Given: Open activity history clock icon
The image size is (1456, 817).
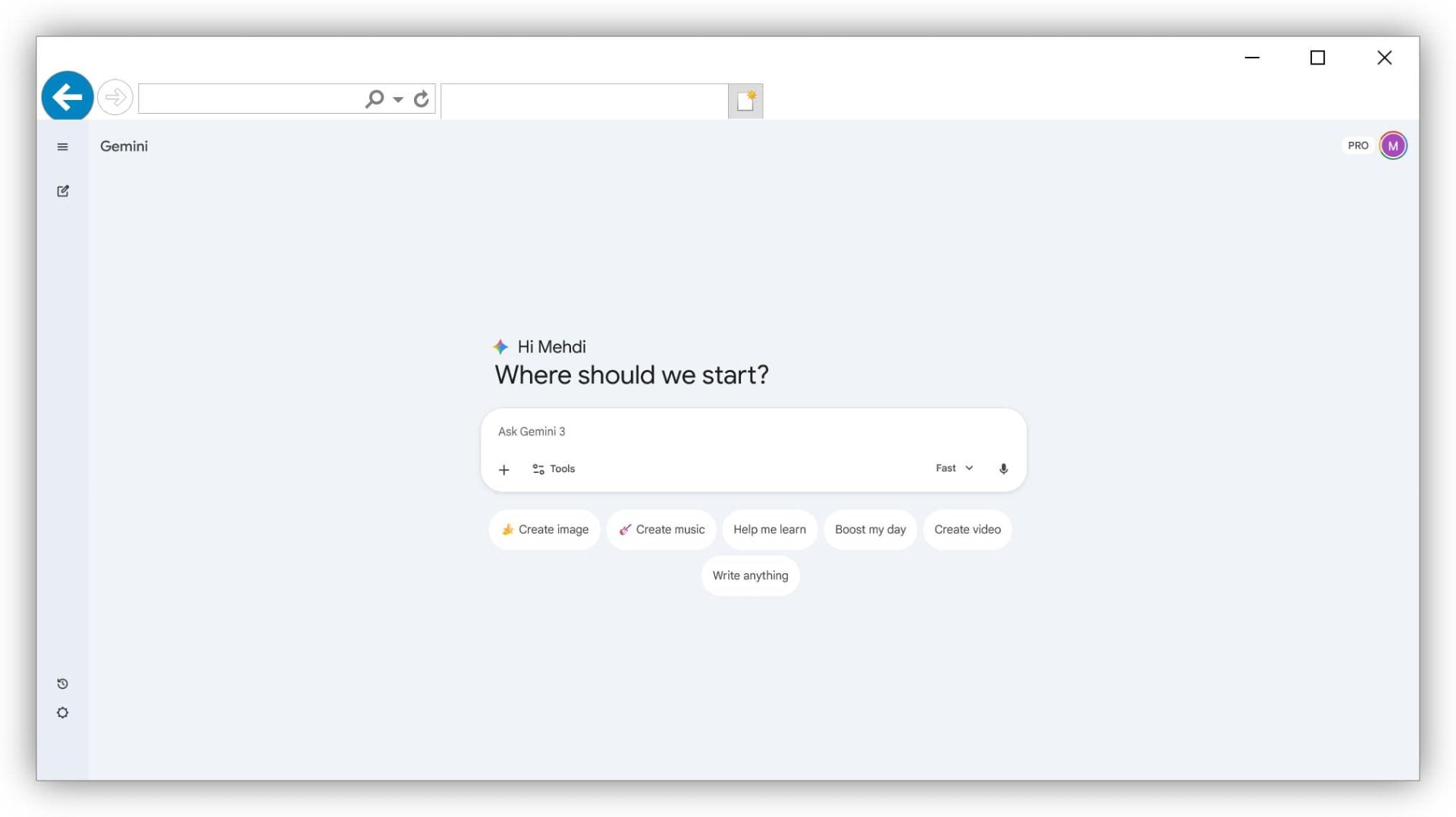Looking at the screenshot, I should click(62, 684).
